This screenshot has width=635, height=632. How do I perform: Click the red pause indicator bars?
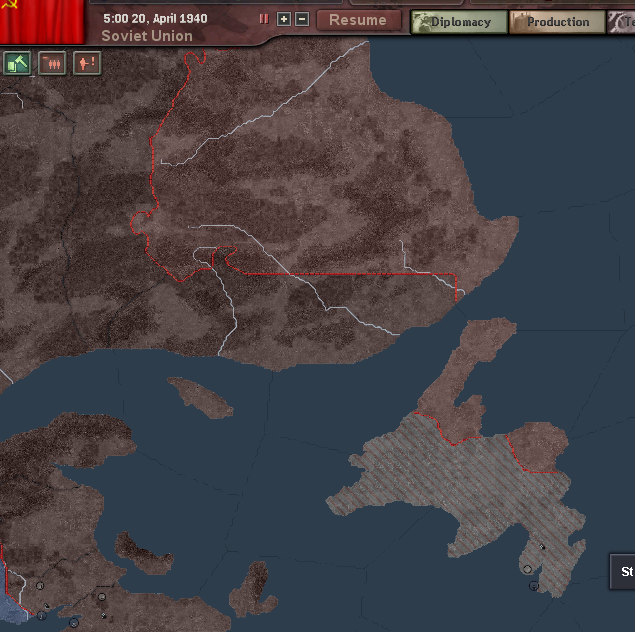click(x=264, y=19)
